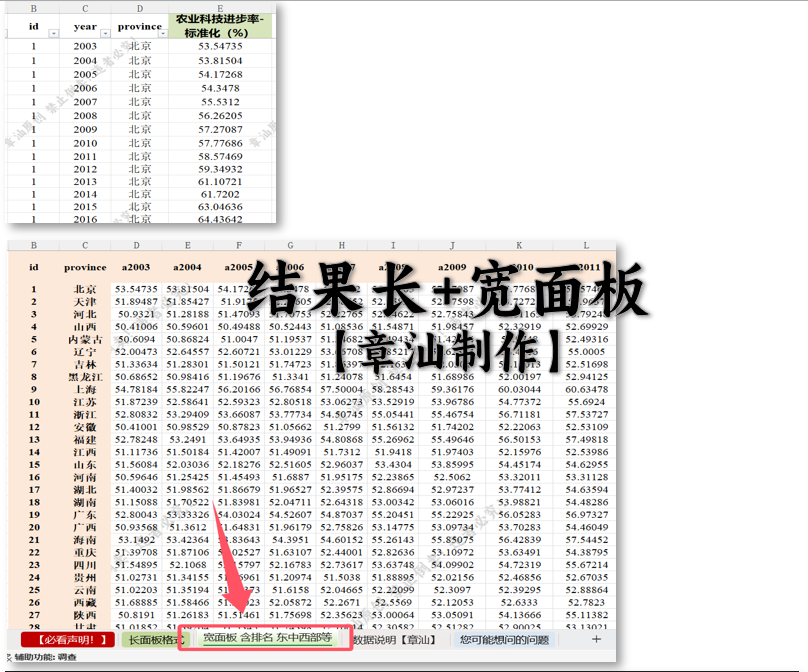Select the value 56.26205 for 2008
Screen dimensions: 808x672
220,116
